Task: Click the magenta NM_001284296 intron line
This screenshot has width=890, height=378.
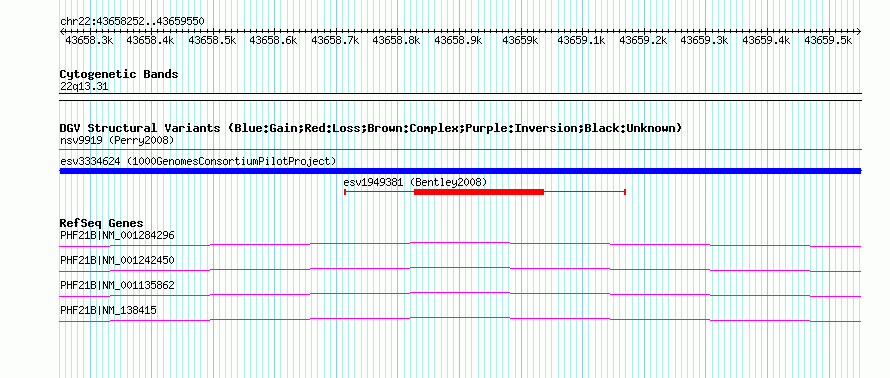Action: [x=460, y=245]
